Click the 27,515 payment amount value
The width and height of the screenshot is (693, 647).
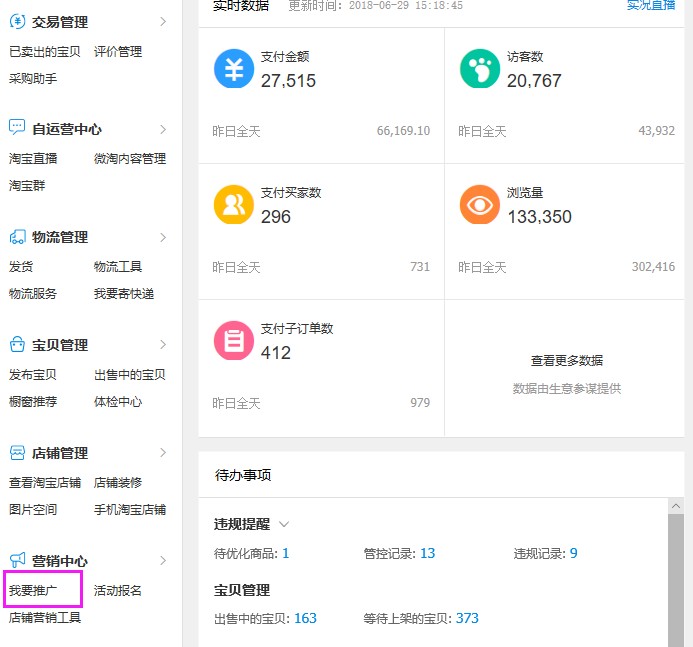(288, 81)
